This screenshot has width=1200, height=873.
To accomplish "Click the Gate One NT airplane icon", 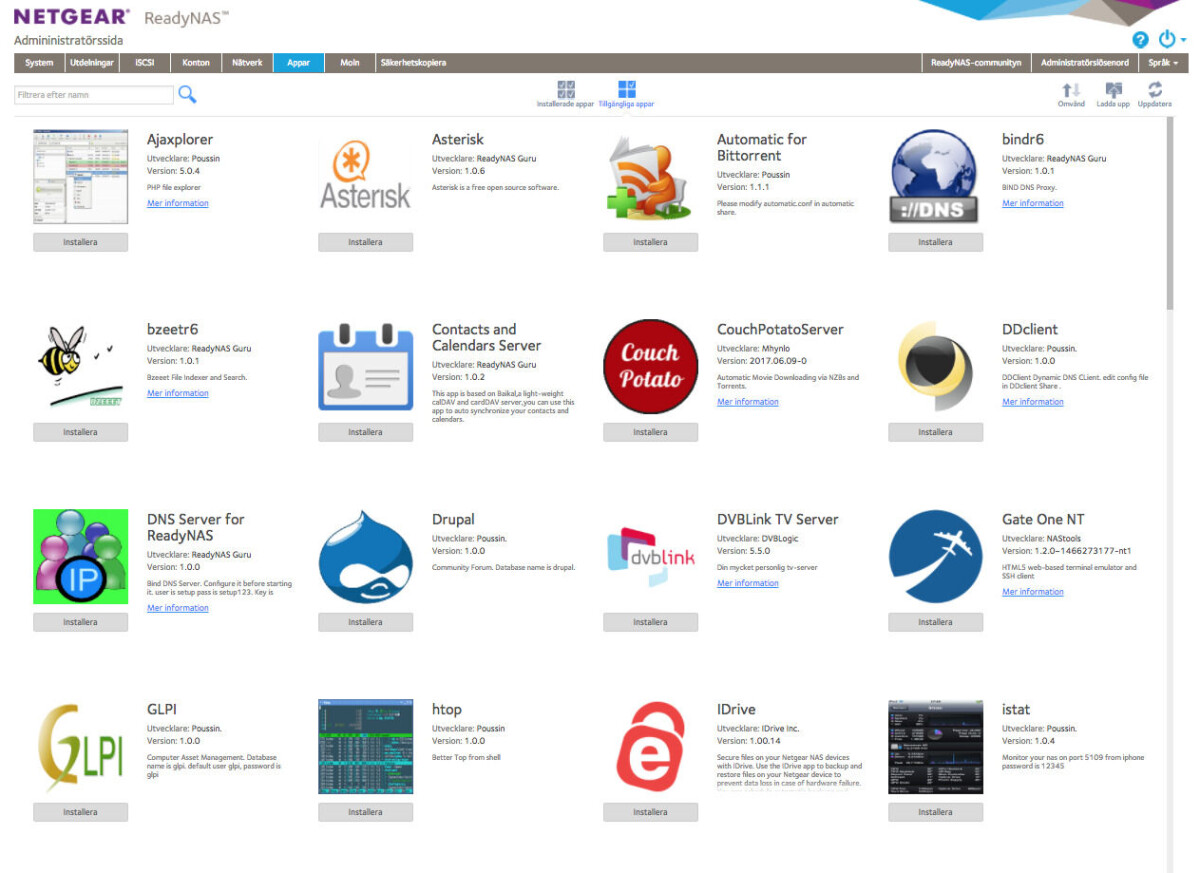I will pos(935,557).
